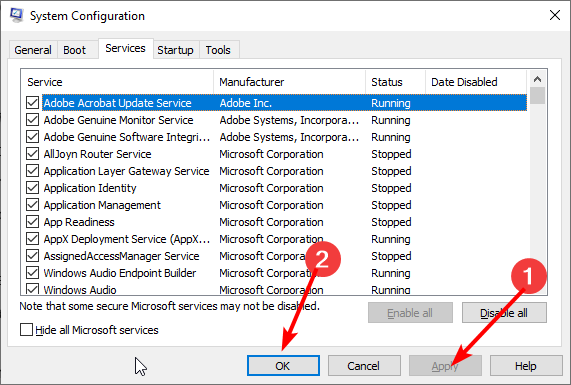Uncheck Adobe Acrobat Update Service

tap(32, 103)
